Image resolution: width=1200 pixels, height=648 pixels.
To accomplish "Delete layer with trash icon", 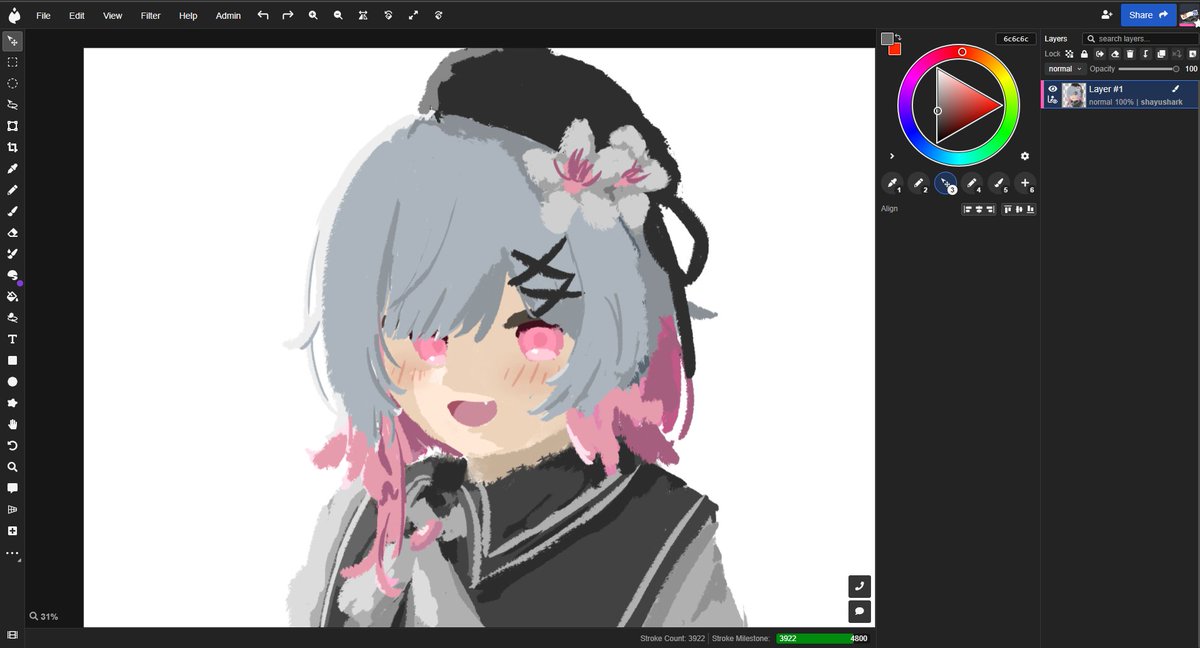I will click(1130, 54).
